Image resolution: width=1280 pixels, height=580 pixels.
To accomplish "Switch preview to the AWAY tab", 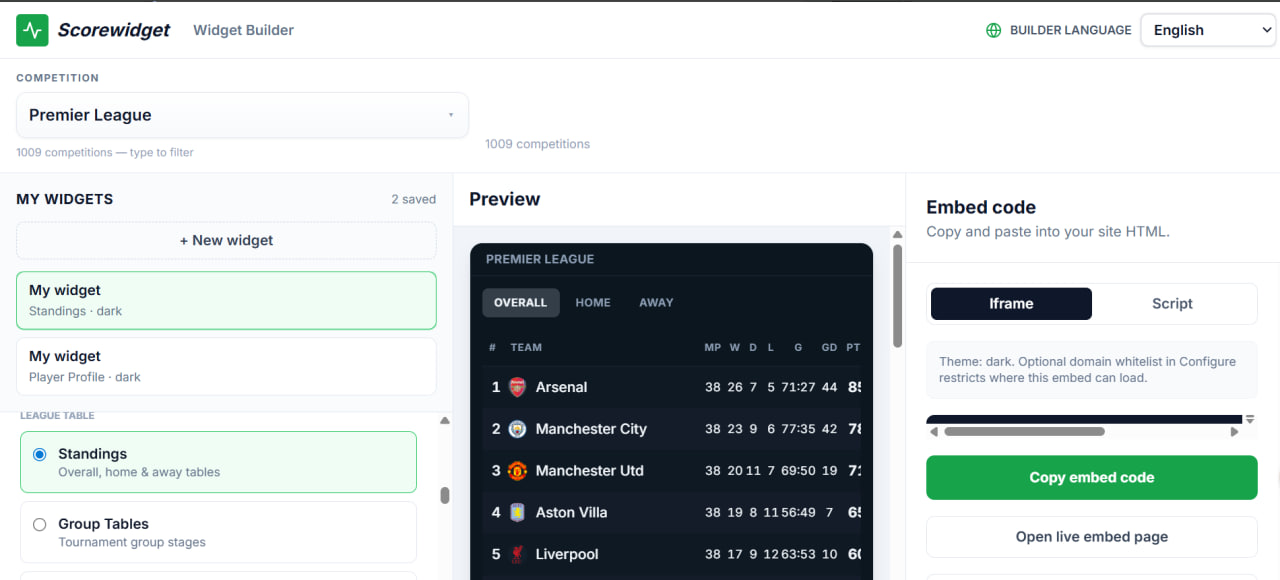I will point(656,302).
